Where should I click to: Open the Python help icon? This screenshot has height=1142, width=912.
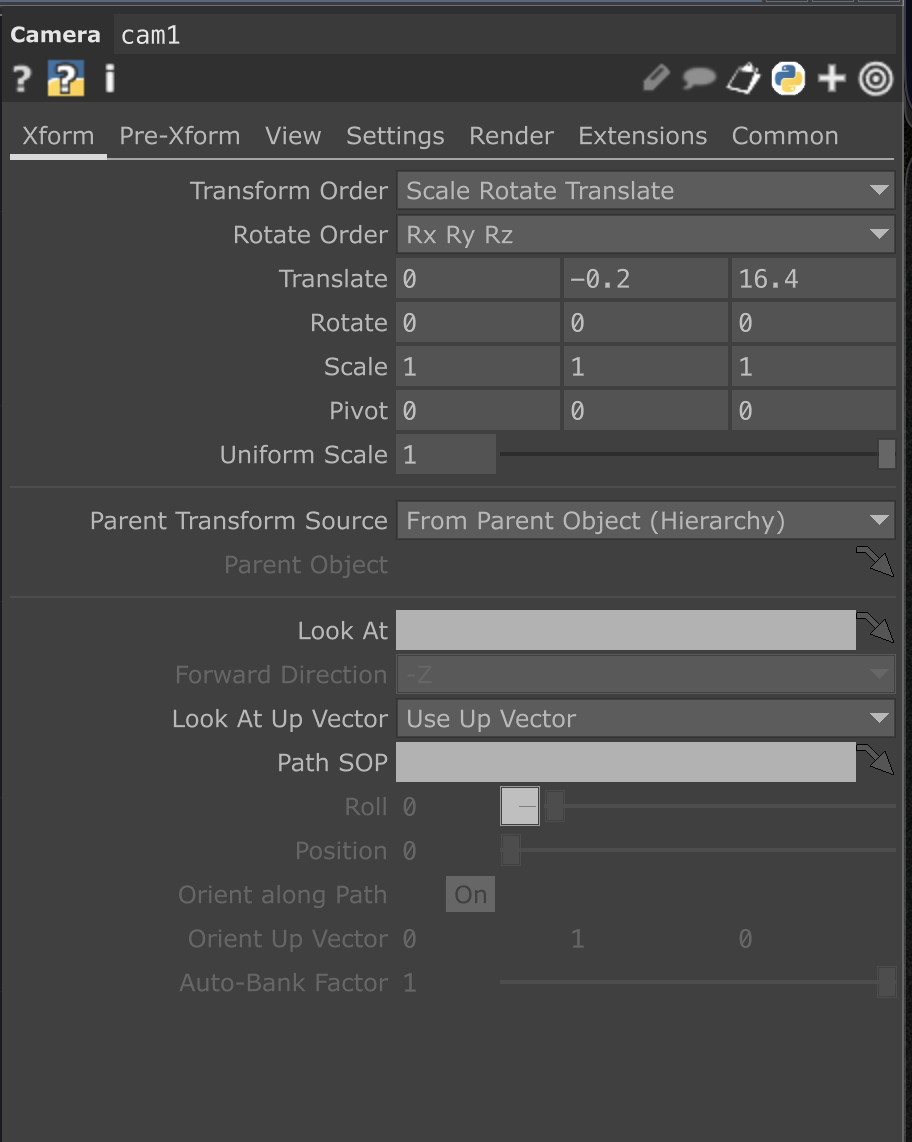click(788, 79)
